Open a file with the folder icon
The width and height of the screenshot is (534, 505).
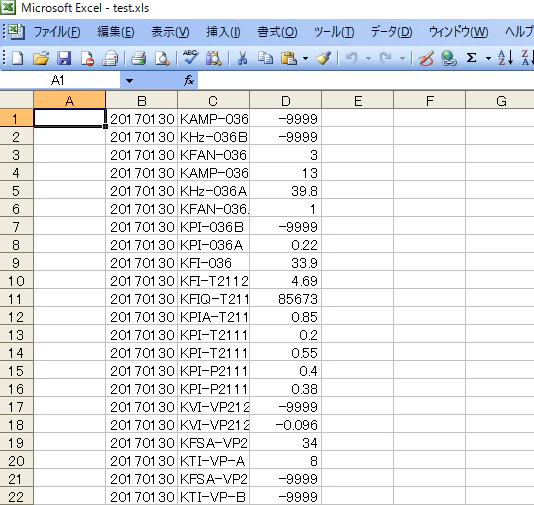pyautogui.click(x=41, y=58)
